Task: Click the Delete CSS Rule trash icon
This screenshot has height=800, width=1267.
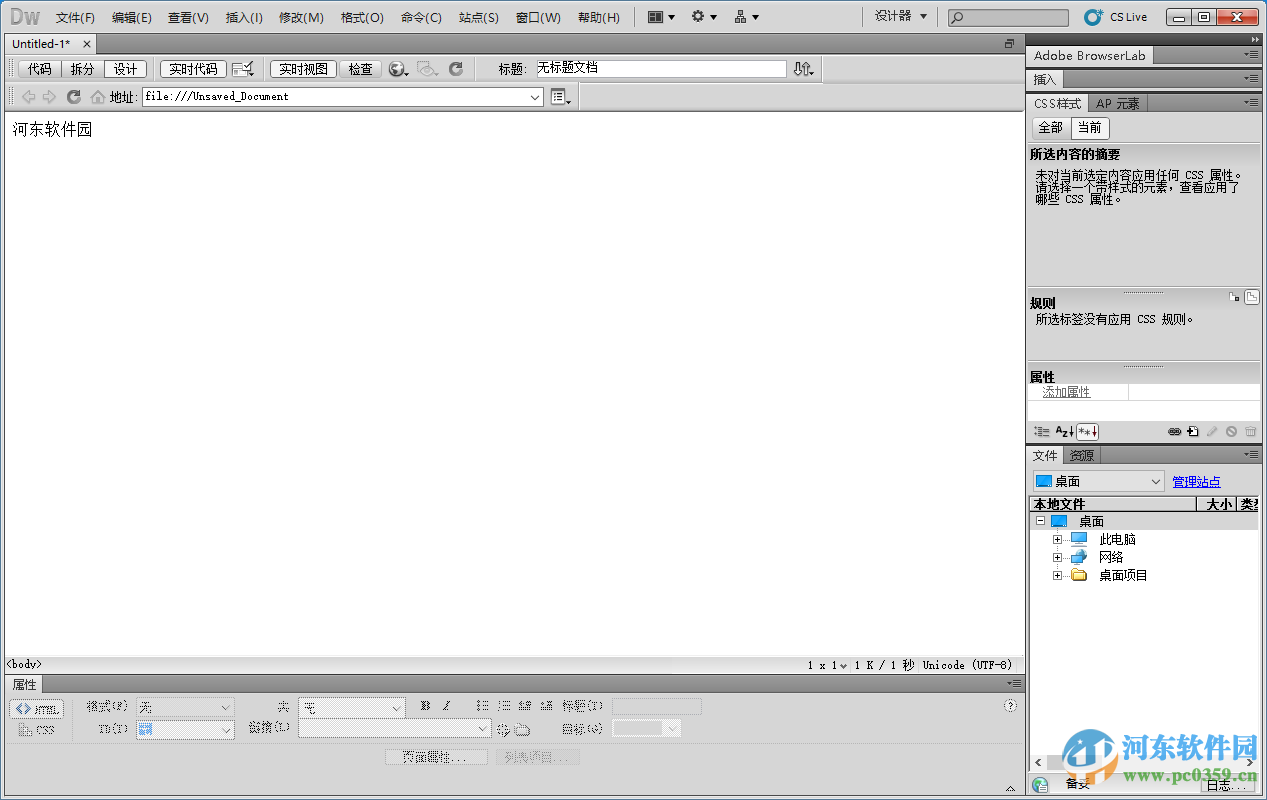Action: [1250, 431]
